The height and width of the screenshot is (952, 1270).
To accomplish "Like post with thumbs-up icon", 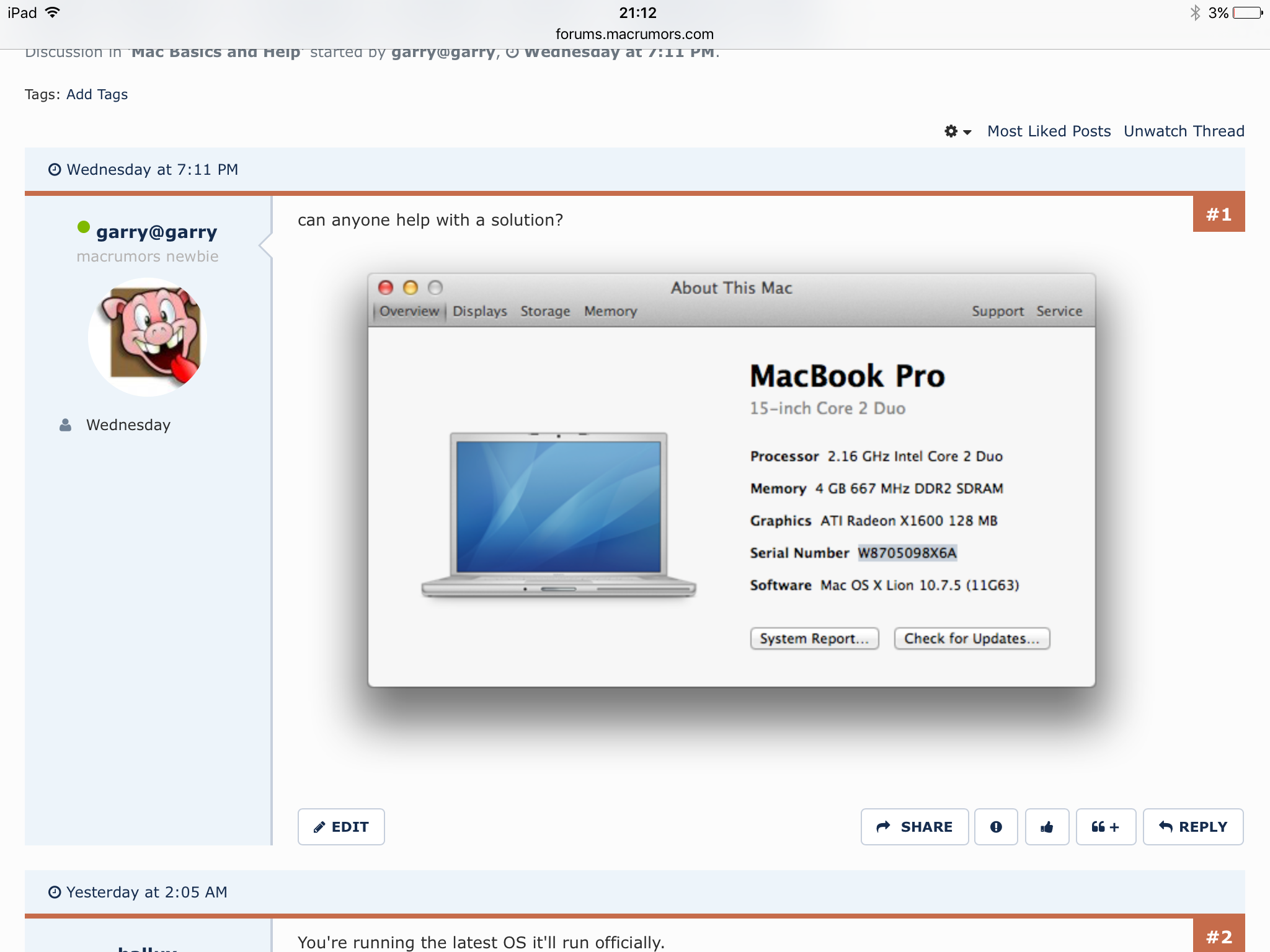I will 1047,827.
